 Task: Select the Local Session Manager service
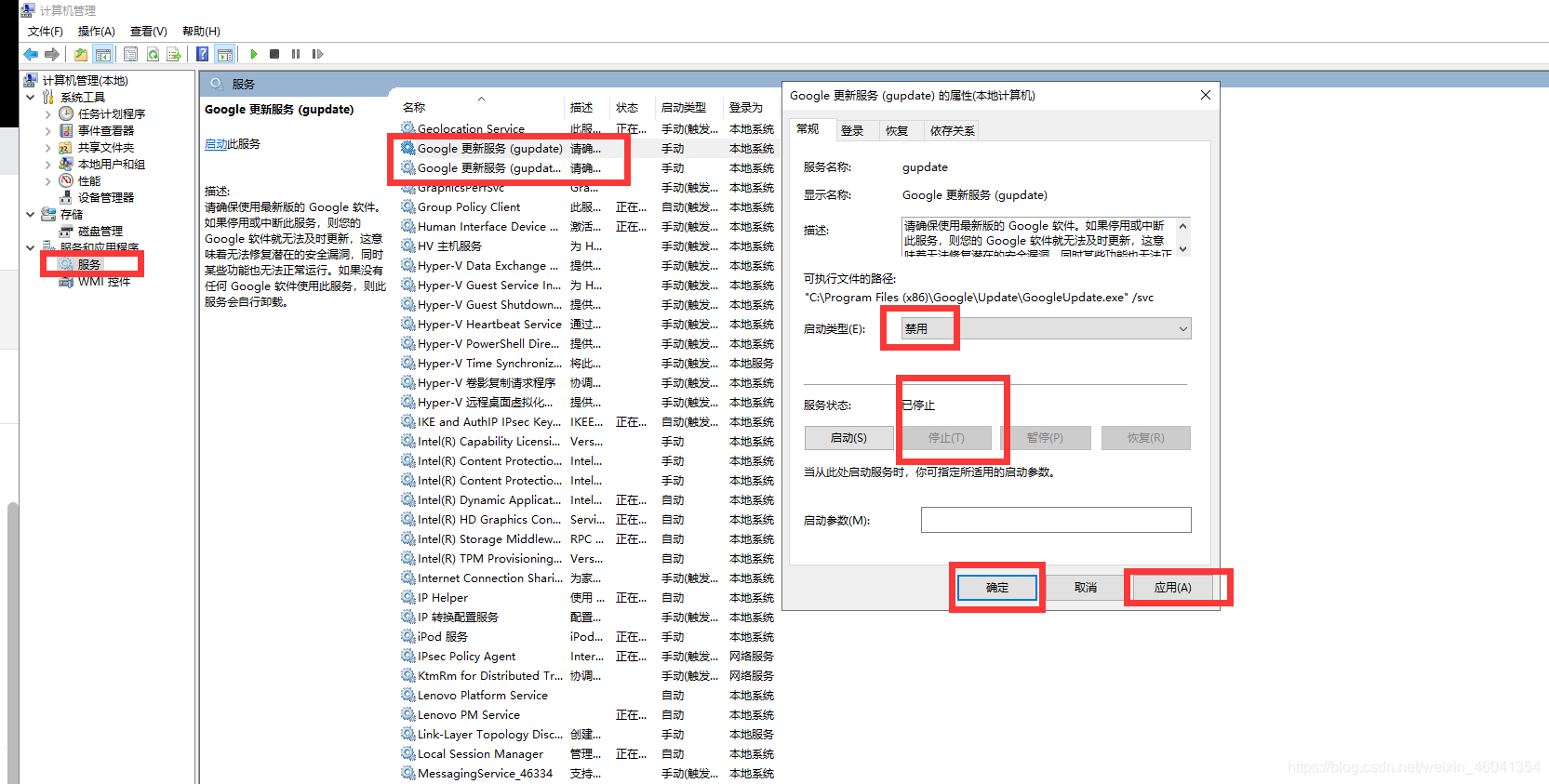[x=588, y=753]
